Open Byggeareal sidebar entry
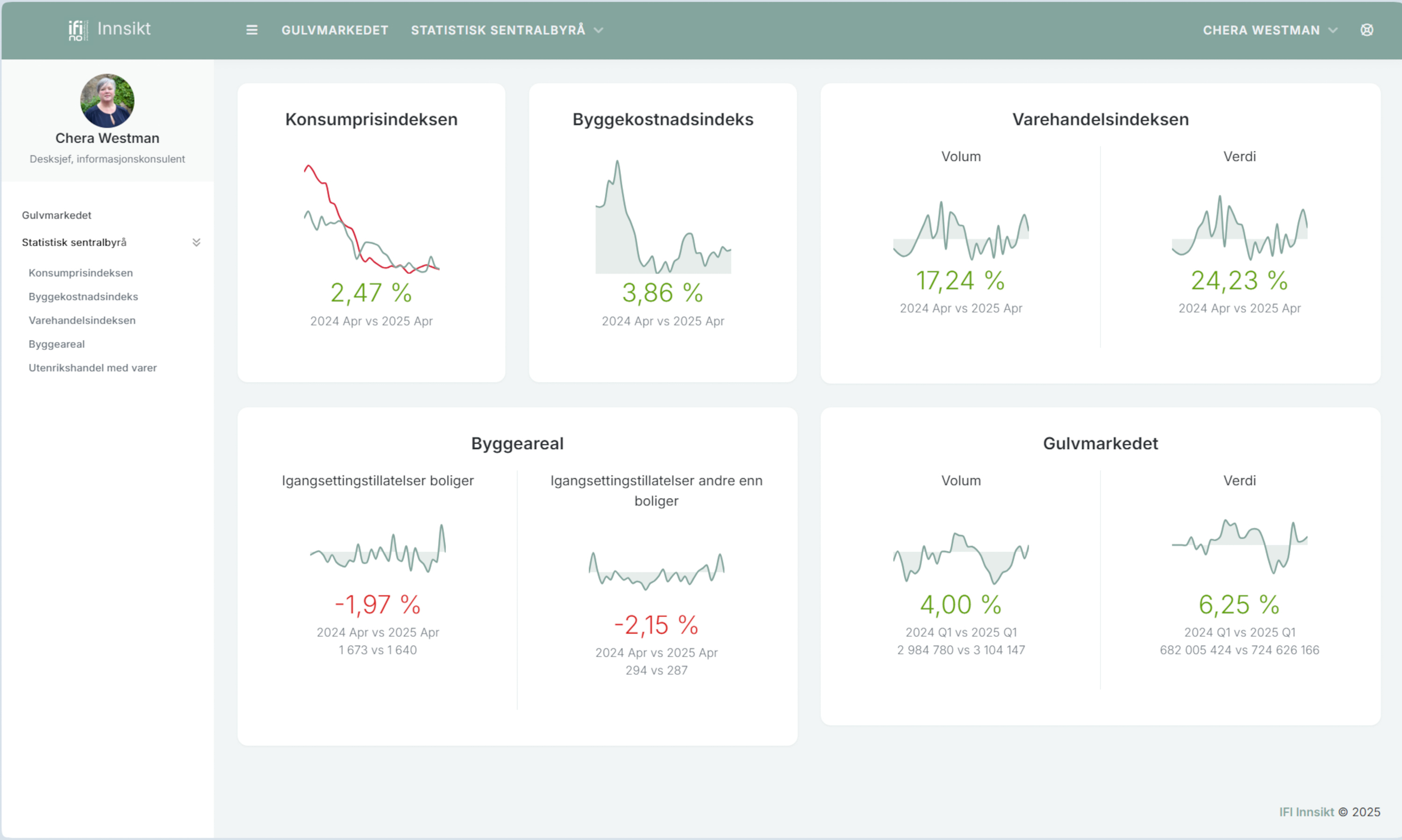 tap(57, 344)
